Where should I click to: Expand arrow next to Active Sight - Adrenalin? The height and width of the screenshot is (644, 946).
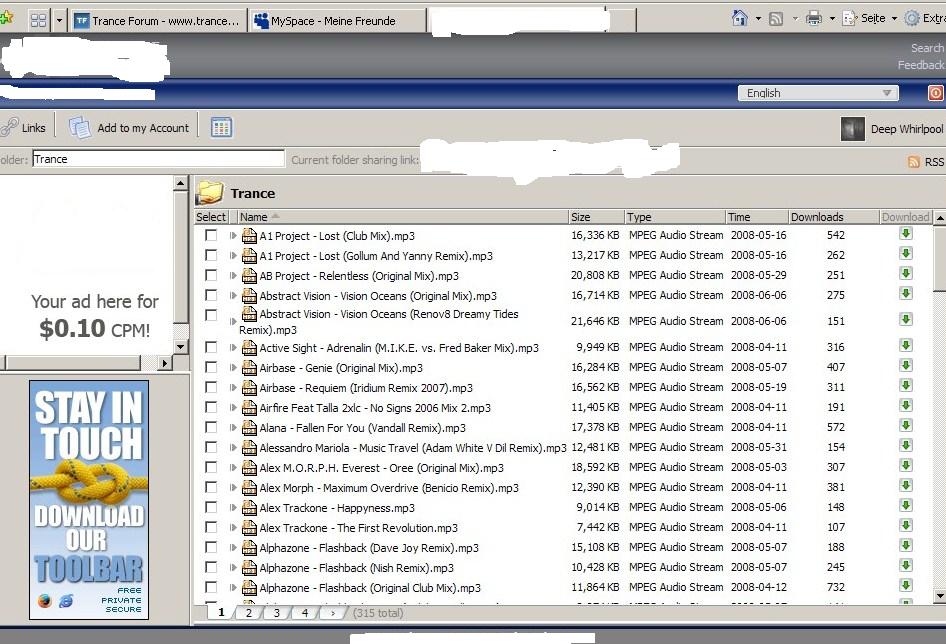[x=233, y=348]
